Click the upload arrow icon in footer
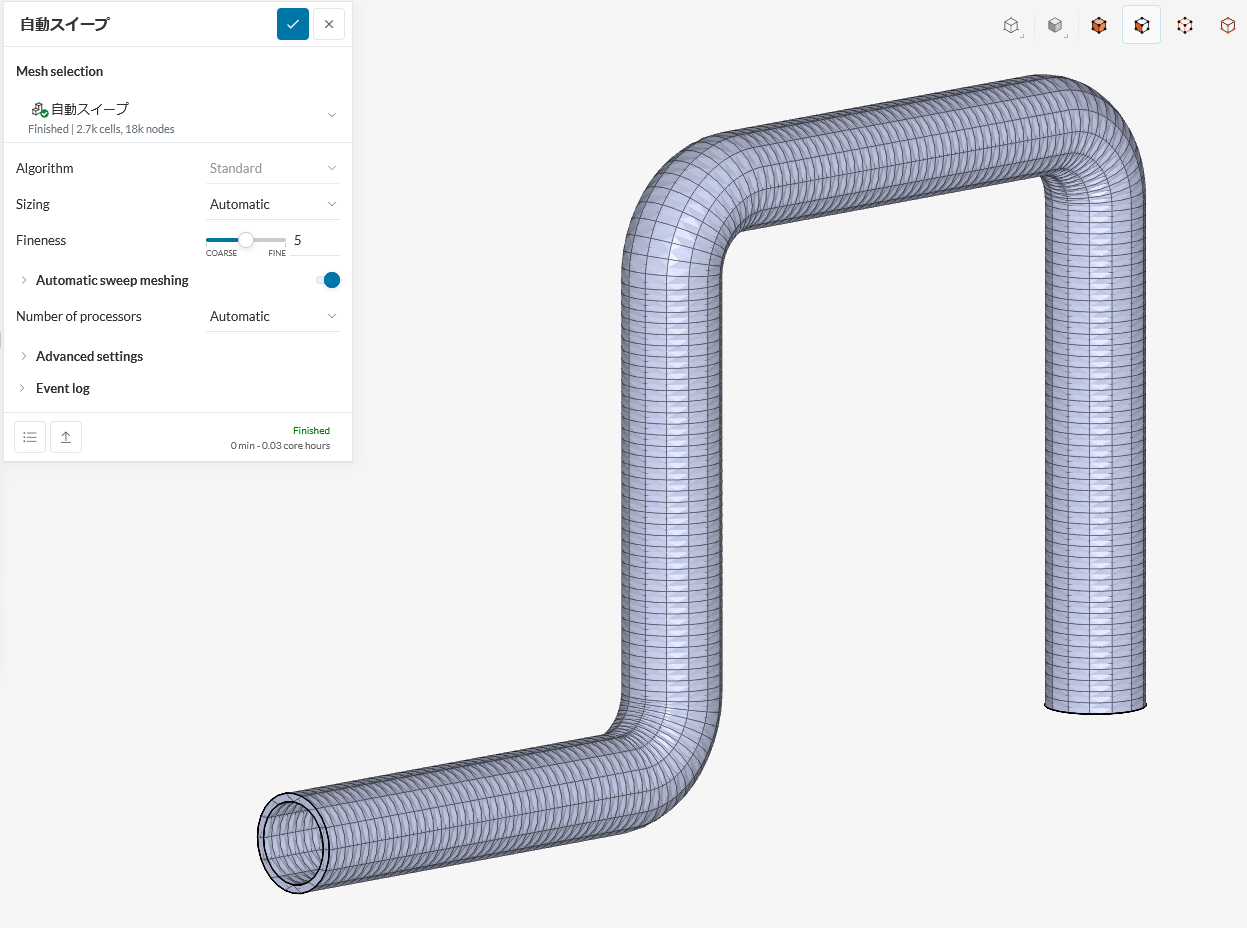This screenshot has width=1247, height=928. pos(66,437)
